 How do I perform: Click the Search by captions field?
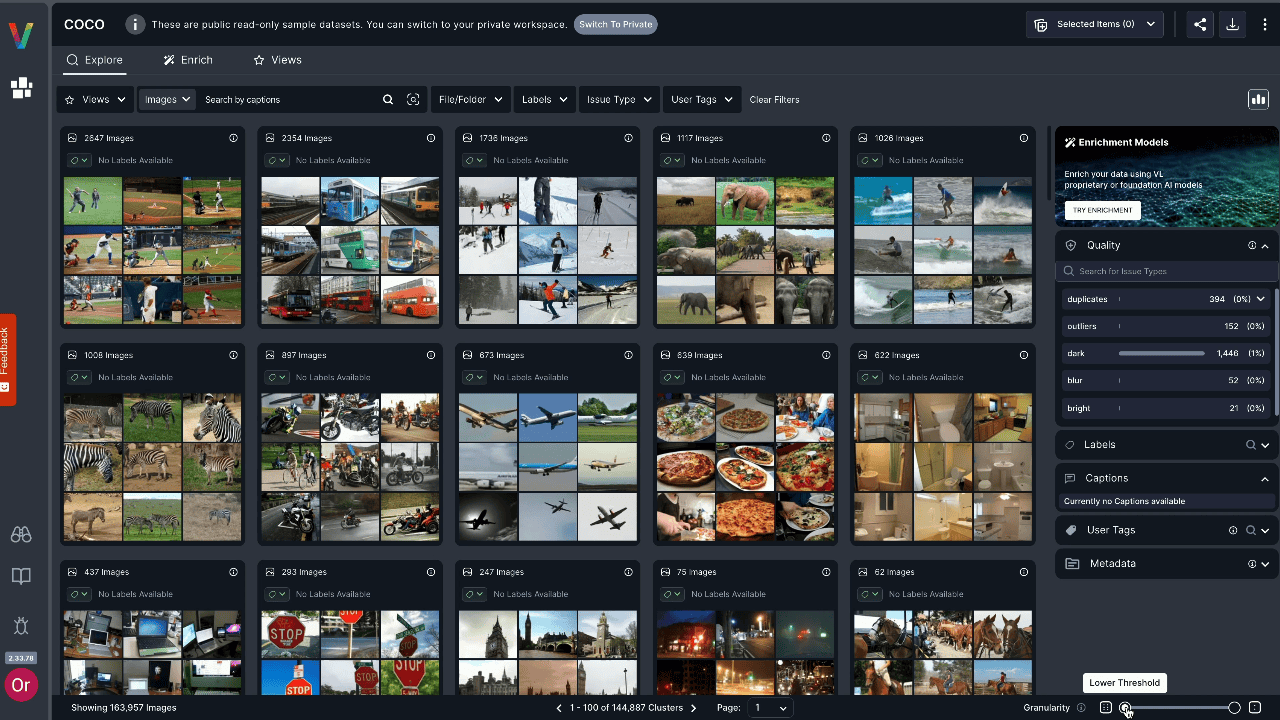click(290, 100)
